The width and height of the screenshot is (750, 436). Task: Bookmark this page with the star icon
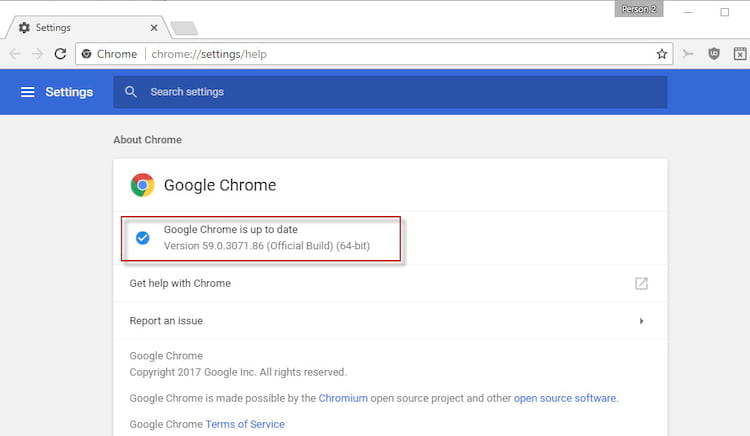[662, 54]
